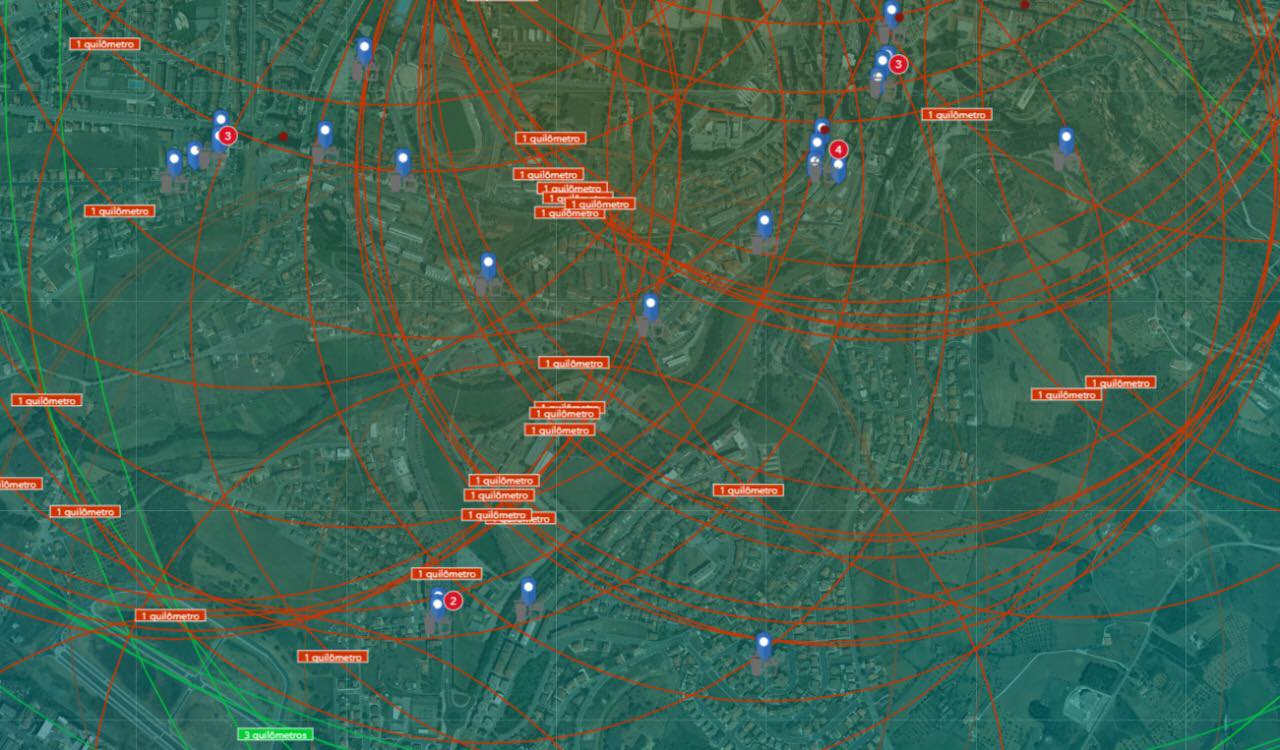Select the southernmost blue location pin

click(764, 646)
